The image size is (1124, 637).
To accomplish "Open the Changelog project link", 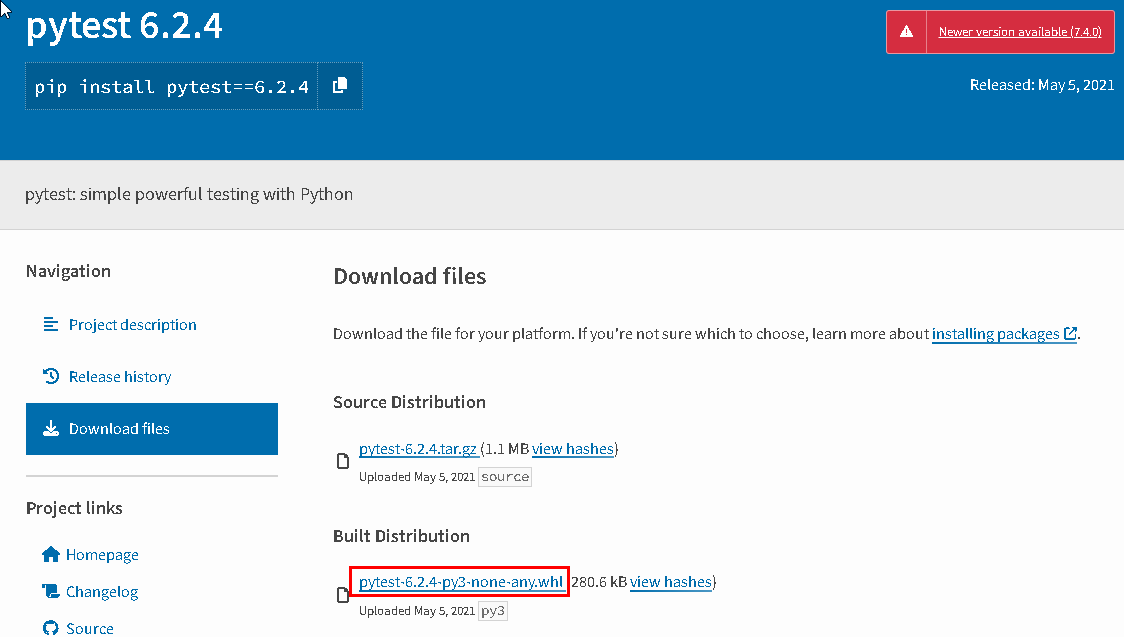I will [x=102, y=592].
